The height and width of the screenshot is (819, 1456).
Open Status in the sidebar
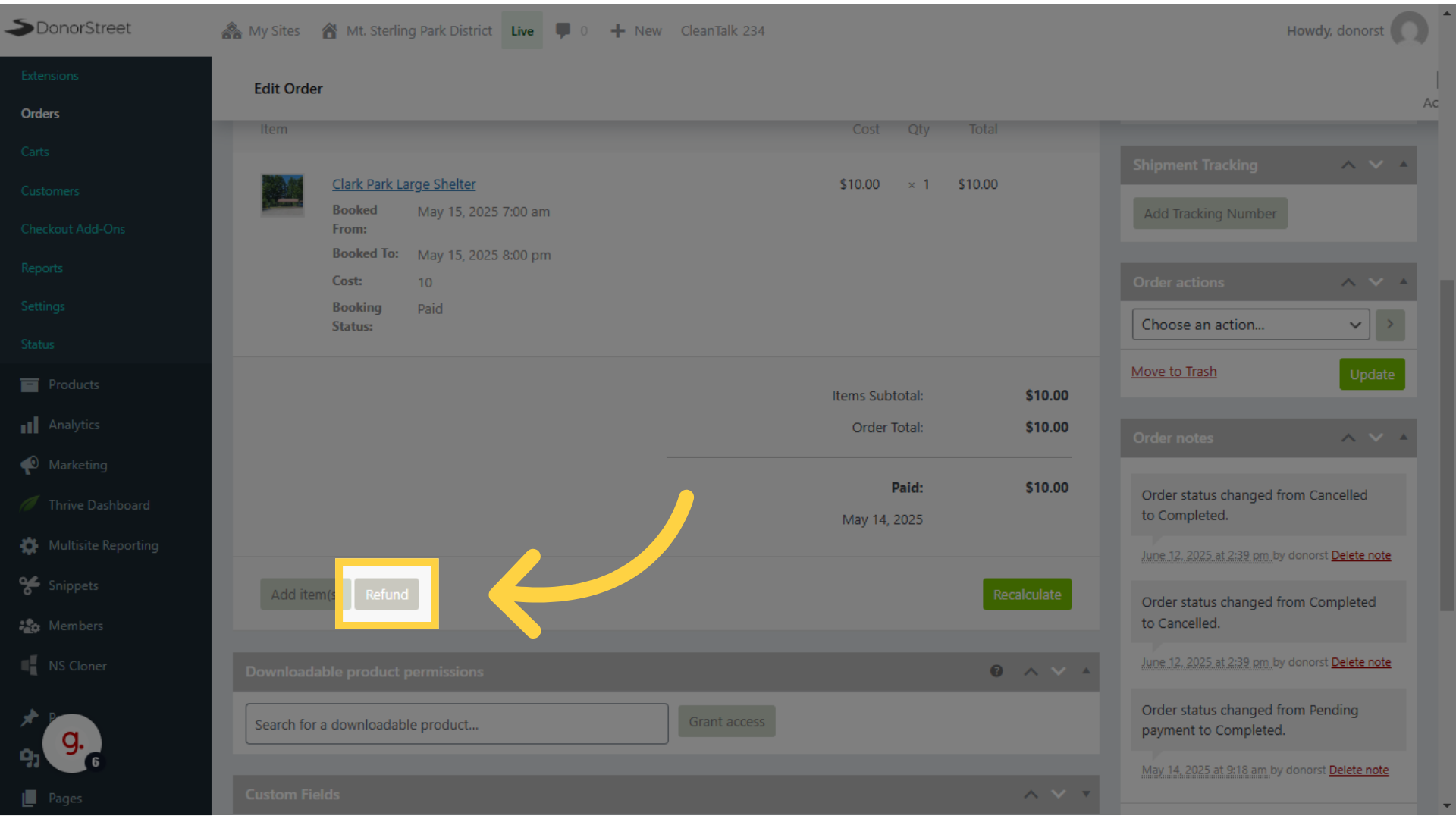coord(37,344)
